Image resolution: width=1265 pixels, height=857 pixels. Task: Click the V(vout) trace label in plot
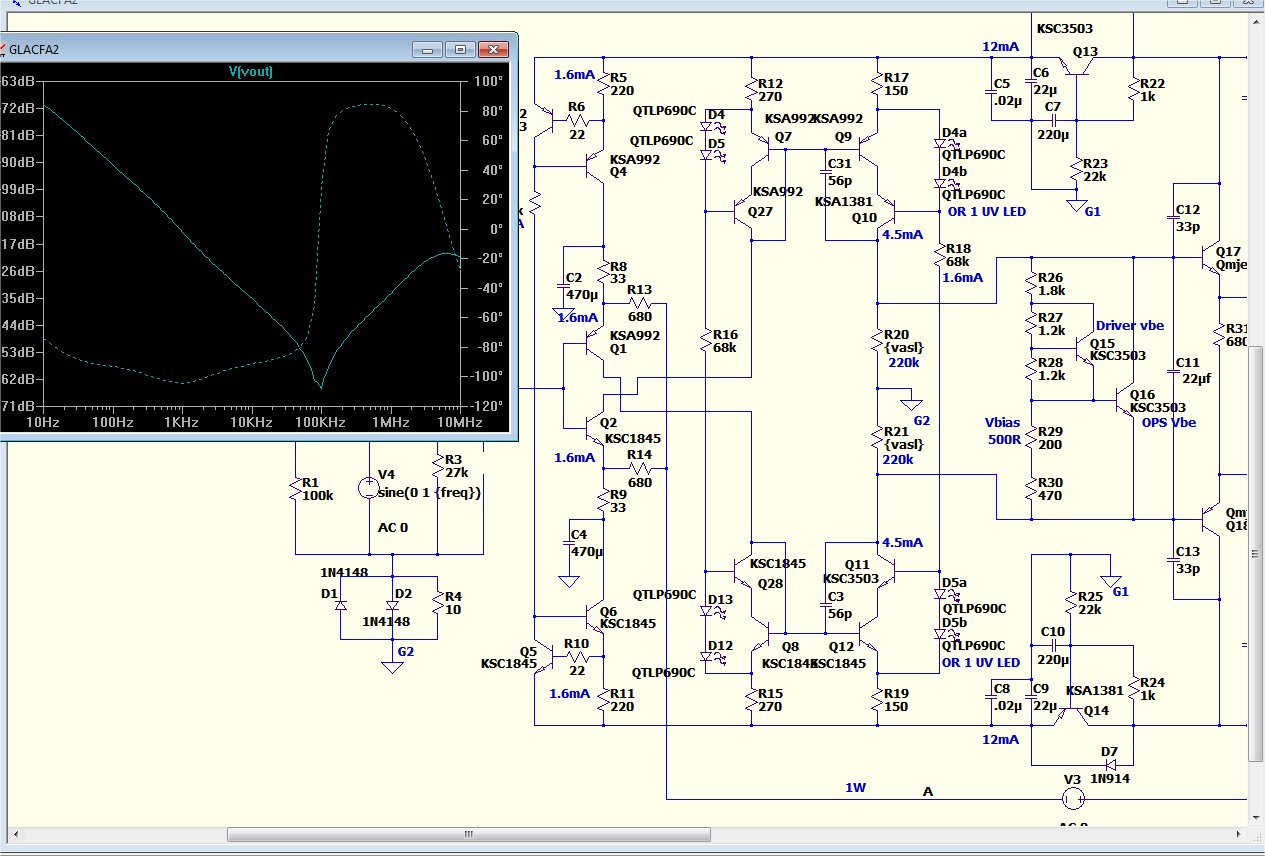pos(249,71)
